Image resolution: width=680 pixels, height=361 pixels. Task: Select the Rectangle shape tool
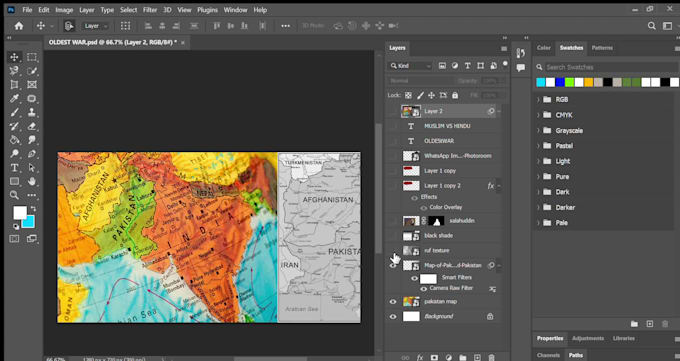(14, 181)
